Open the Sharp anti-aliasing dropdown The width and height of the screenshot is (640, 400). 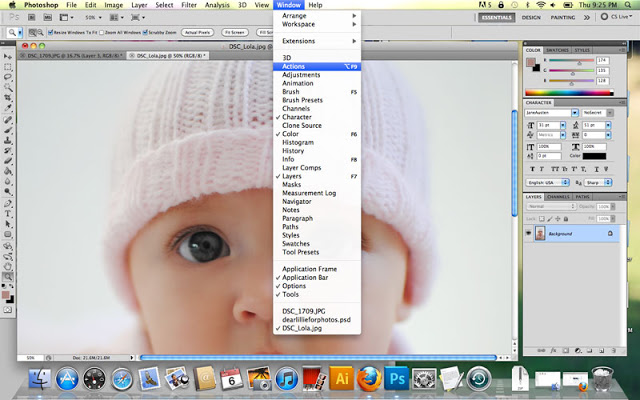pyautogui.click(x=598, y=182)
